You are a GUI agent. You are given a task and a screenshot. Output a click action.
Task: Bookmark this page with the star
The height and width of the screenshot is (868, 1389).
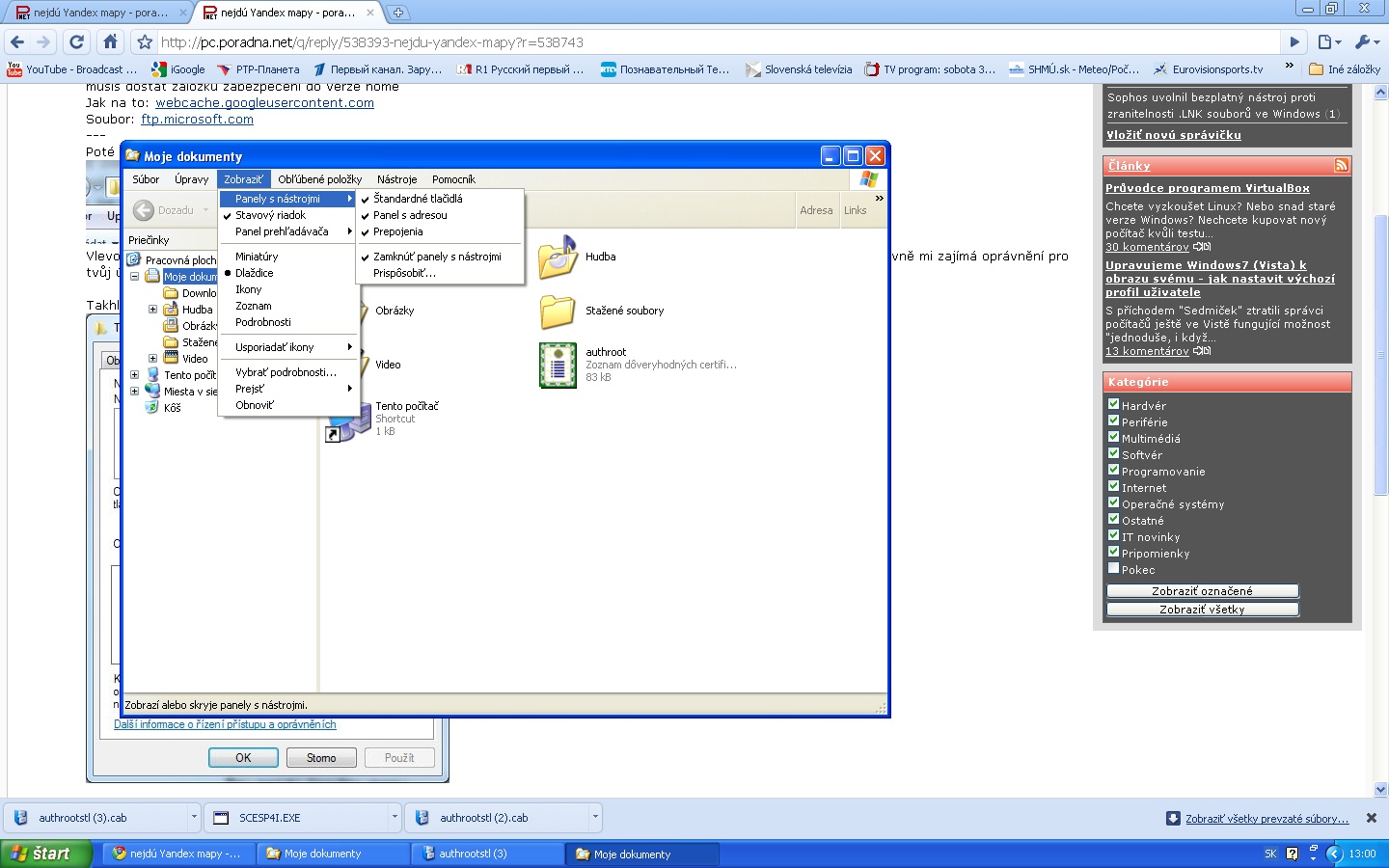point(145,42)
